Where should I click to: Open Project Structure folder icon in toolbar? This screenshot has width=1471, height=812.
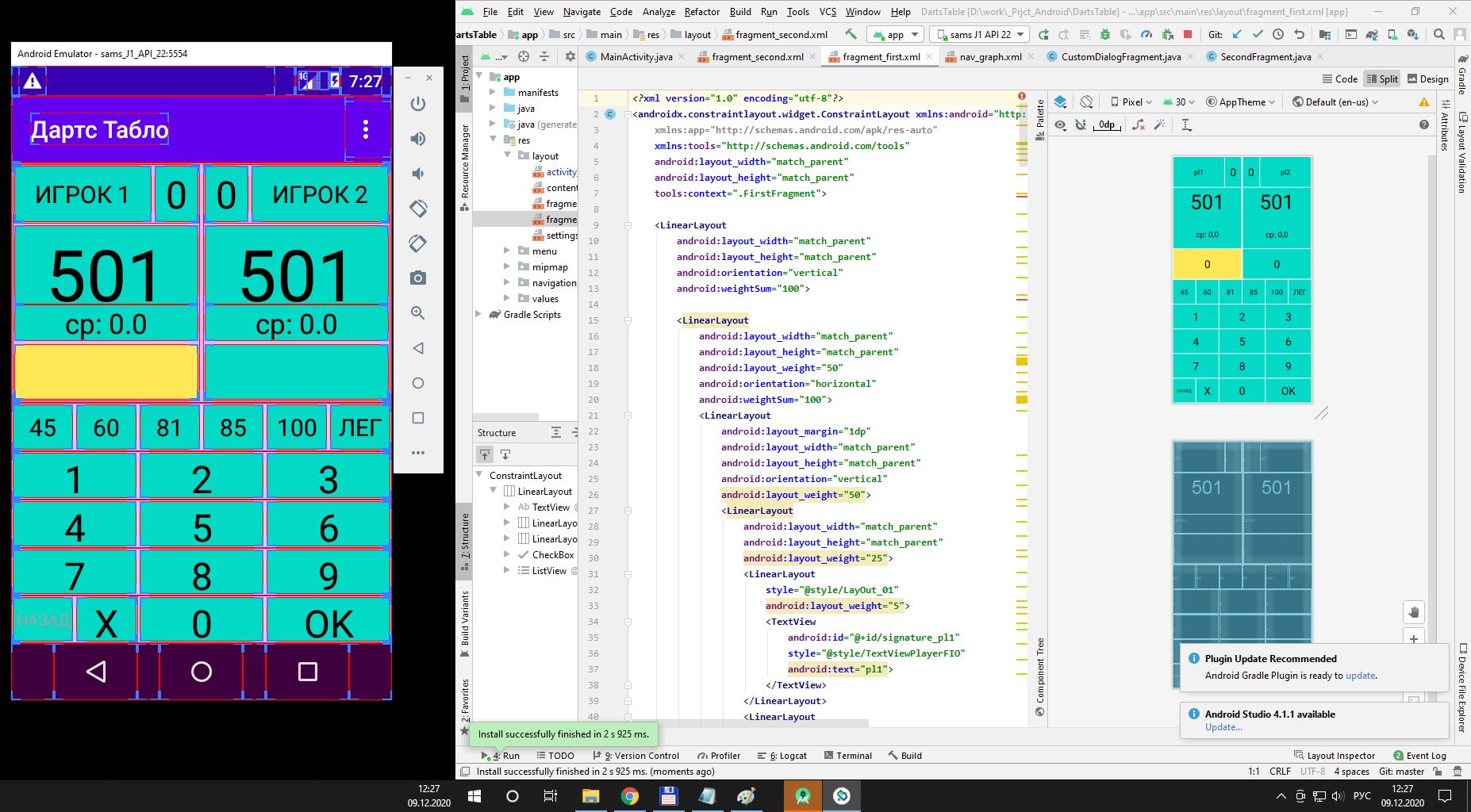click(1325, 34)
